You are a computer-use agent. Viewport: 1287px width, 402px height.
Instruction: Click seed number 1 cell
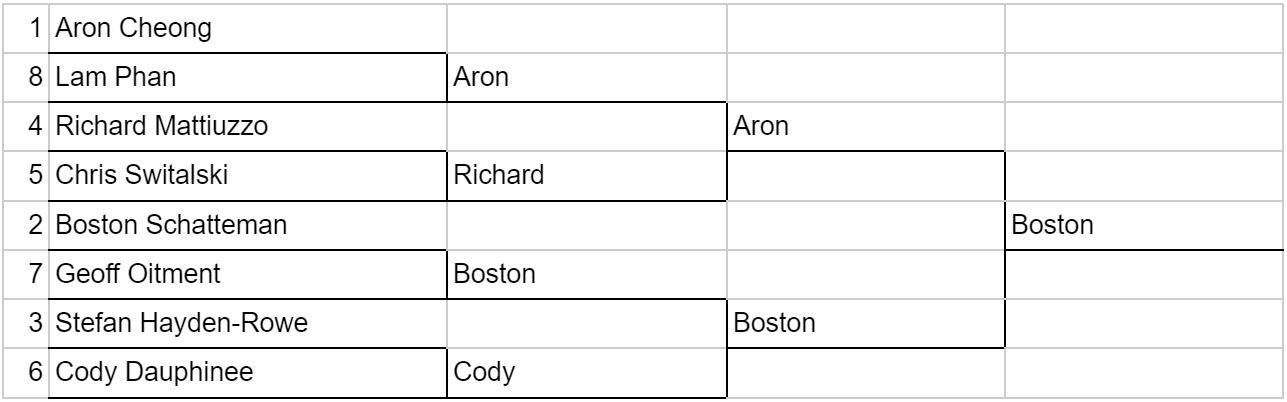35,30
